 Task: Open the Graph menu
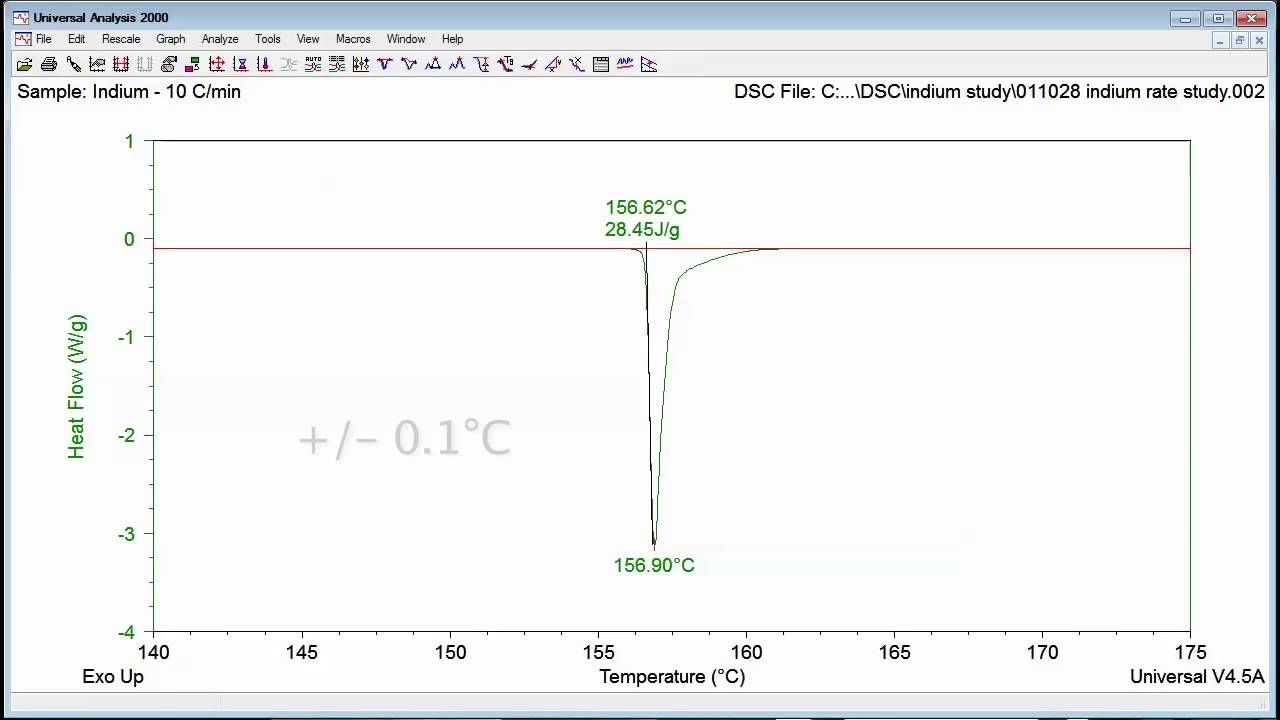click(x=170, y=39)
